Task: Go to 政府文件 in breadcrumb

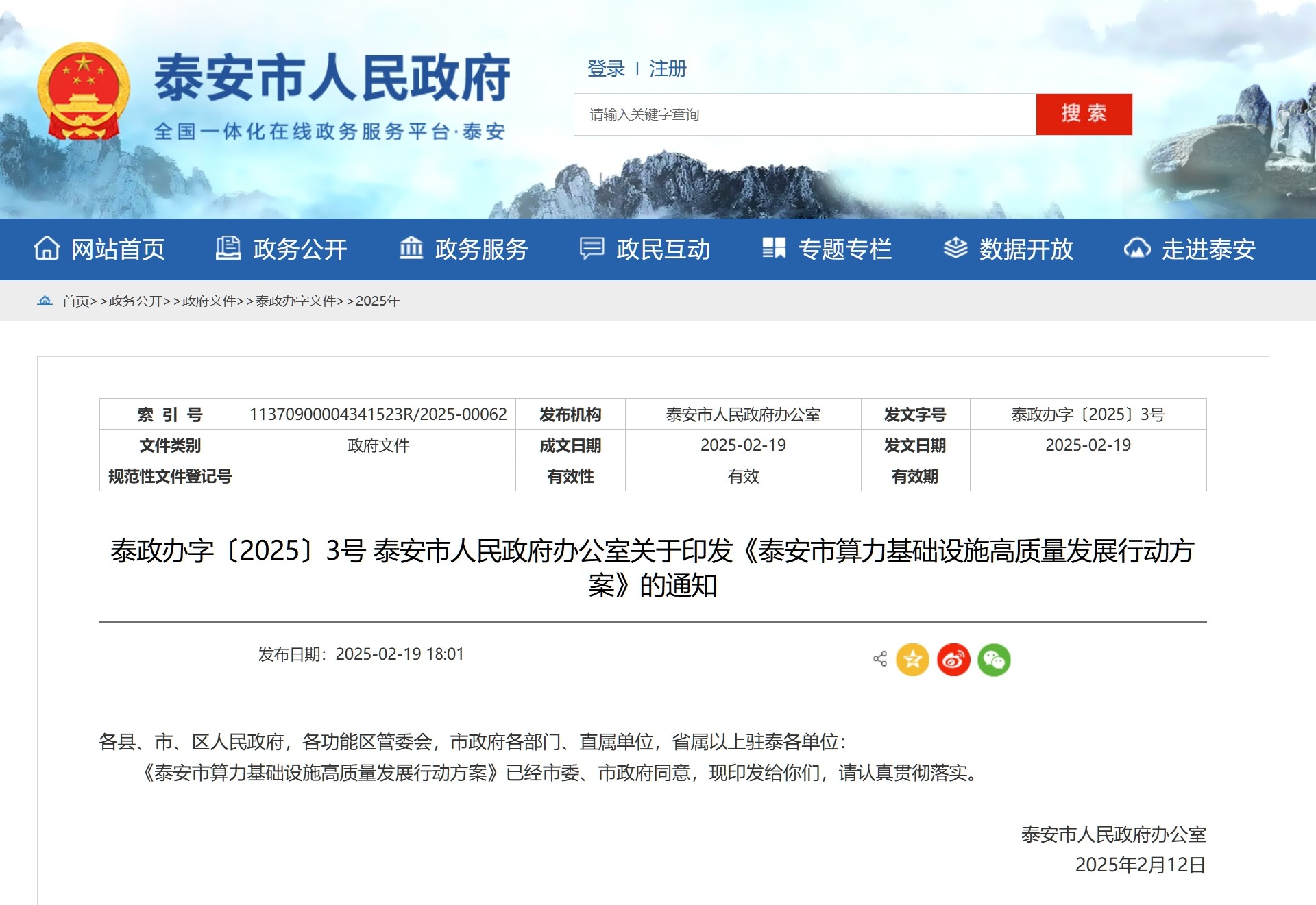Action: point(209,301)
